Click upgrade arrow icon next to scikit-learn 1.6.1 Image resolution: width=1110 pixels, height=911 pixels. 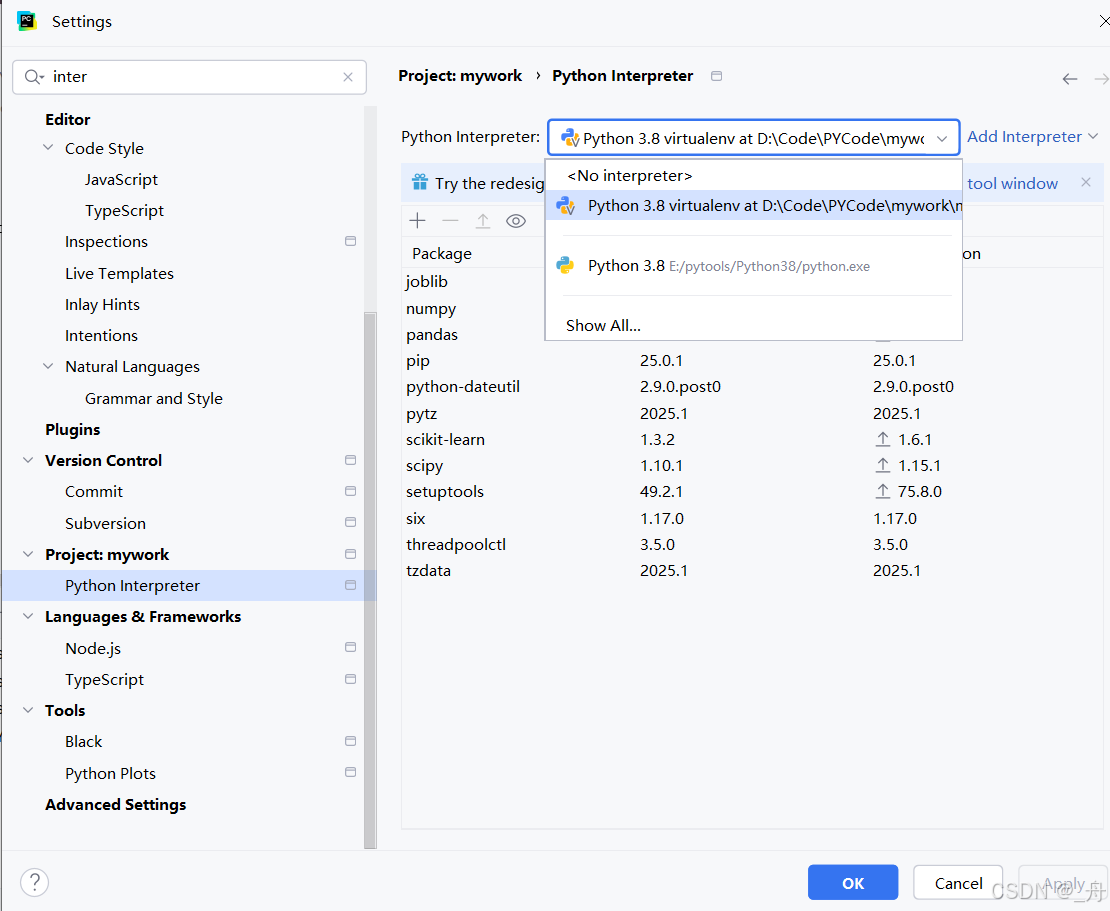pyautogui.click(x=883, y=439)
